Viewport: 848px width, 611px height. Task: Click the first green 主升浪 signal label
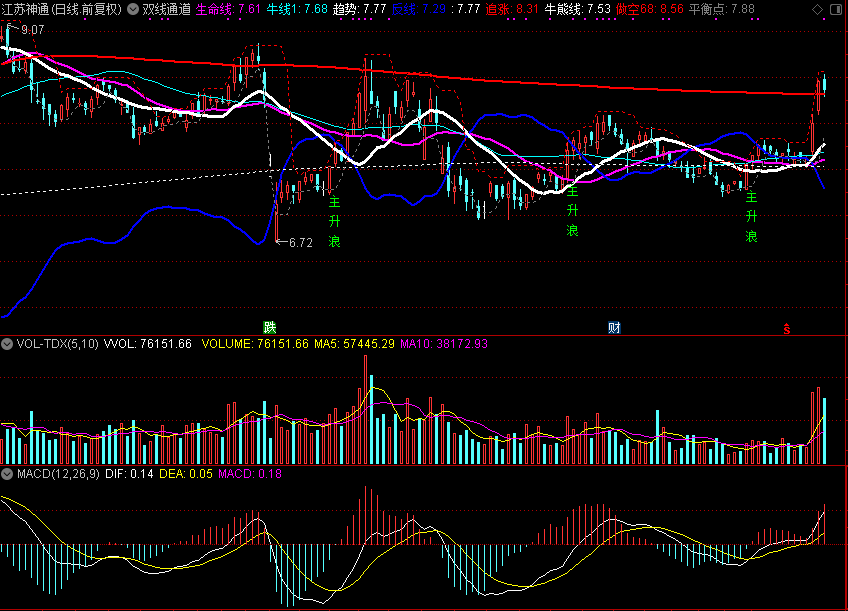point(335,222)
